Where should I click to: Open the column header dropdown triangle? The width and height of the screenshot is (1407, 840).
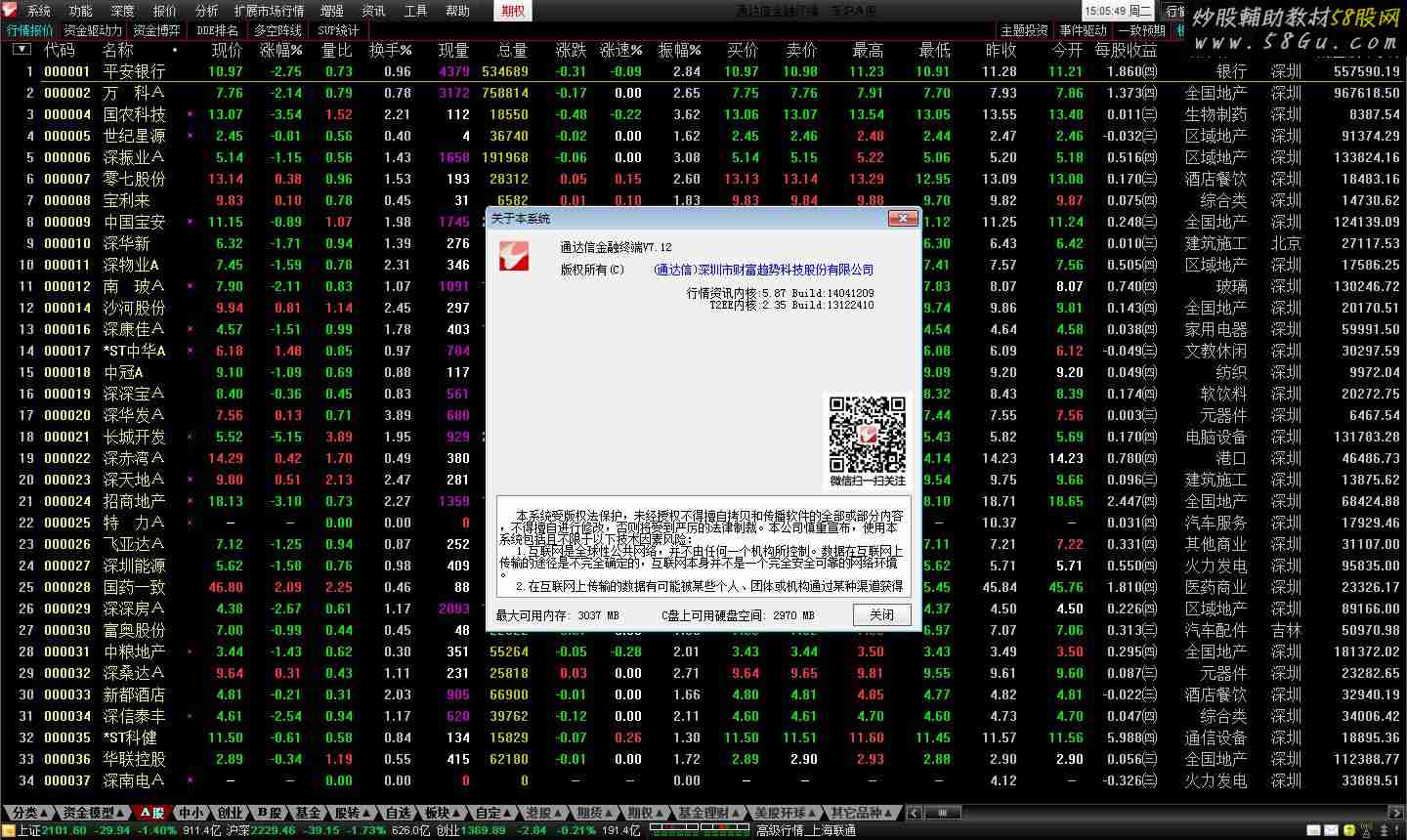21,49
